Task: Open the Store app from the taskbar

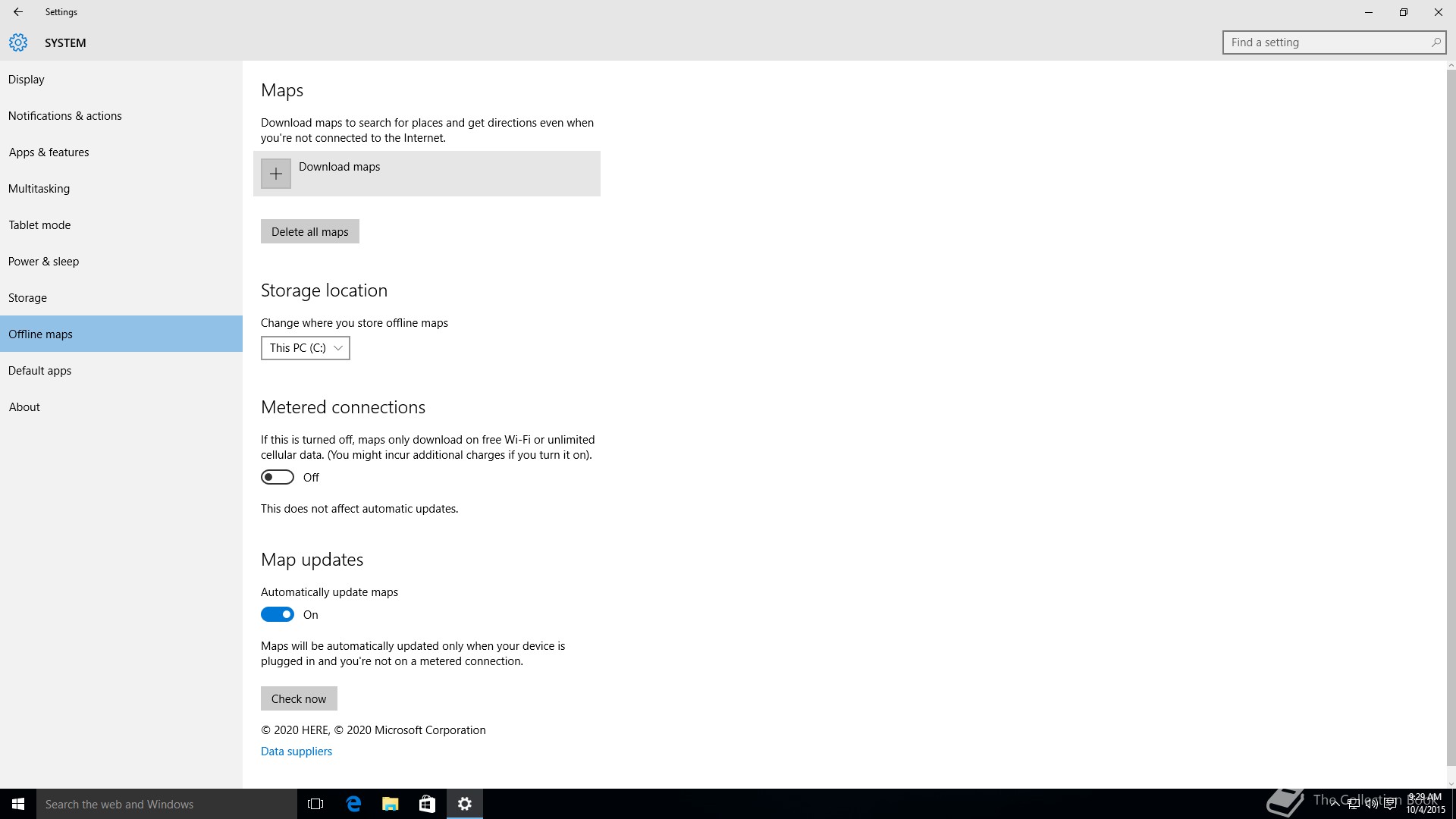Action: tap(427, 804)
